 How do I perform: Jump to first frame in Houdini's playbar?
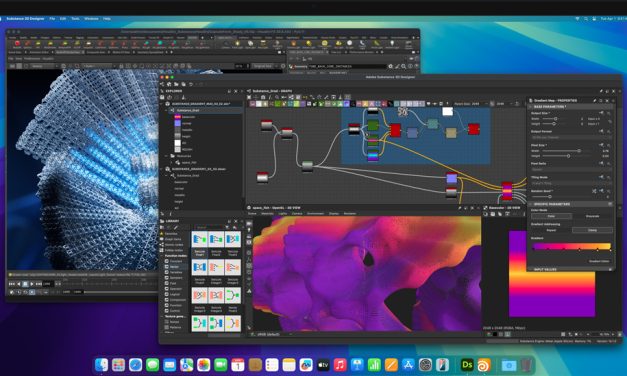tap(12, 284)
